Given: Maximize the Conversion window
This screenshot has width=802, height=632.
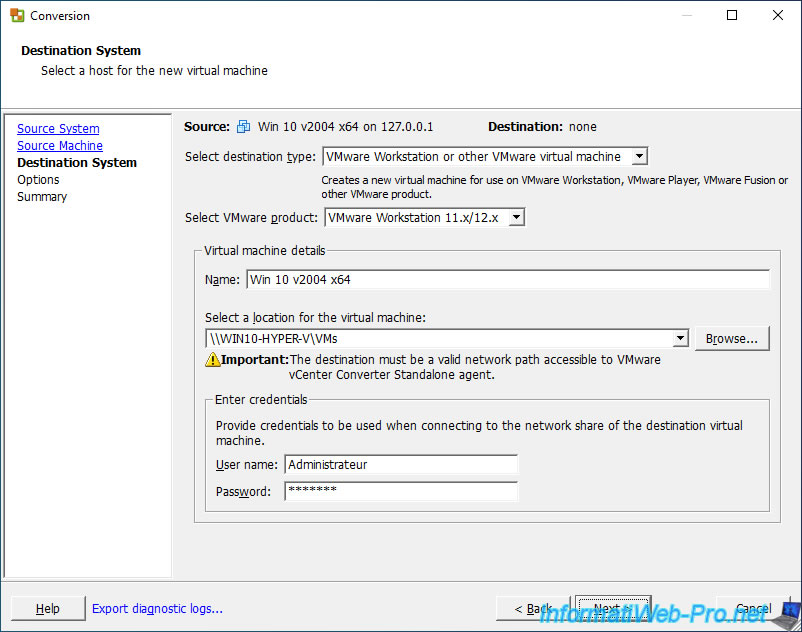Looking at the screenshot, I should point(732,15).
